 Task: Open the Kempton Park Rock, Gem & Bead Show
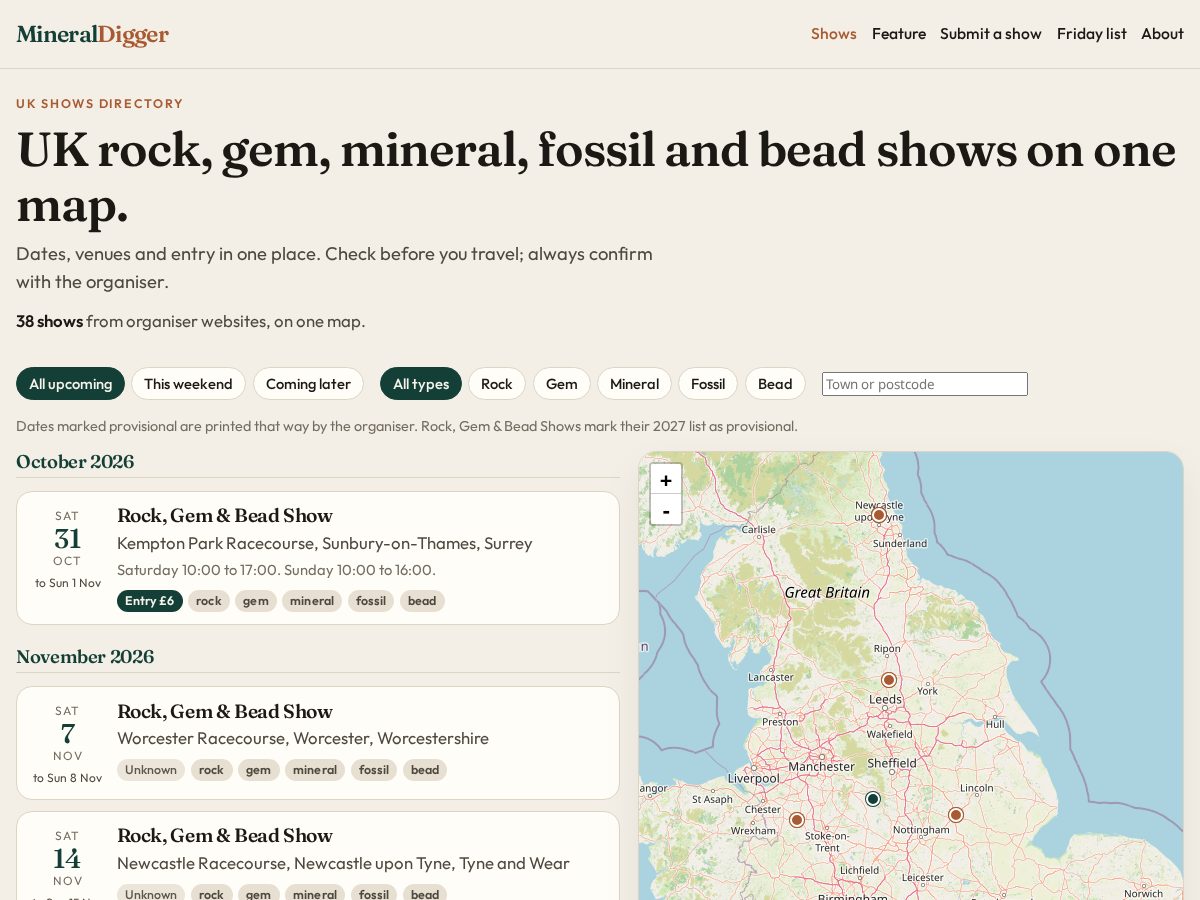tap(225, 516)
